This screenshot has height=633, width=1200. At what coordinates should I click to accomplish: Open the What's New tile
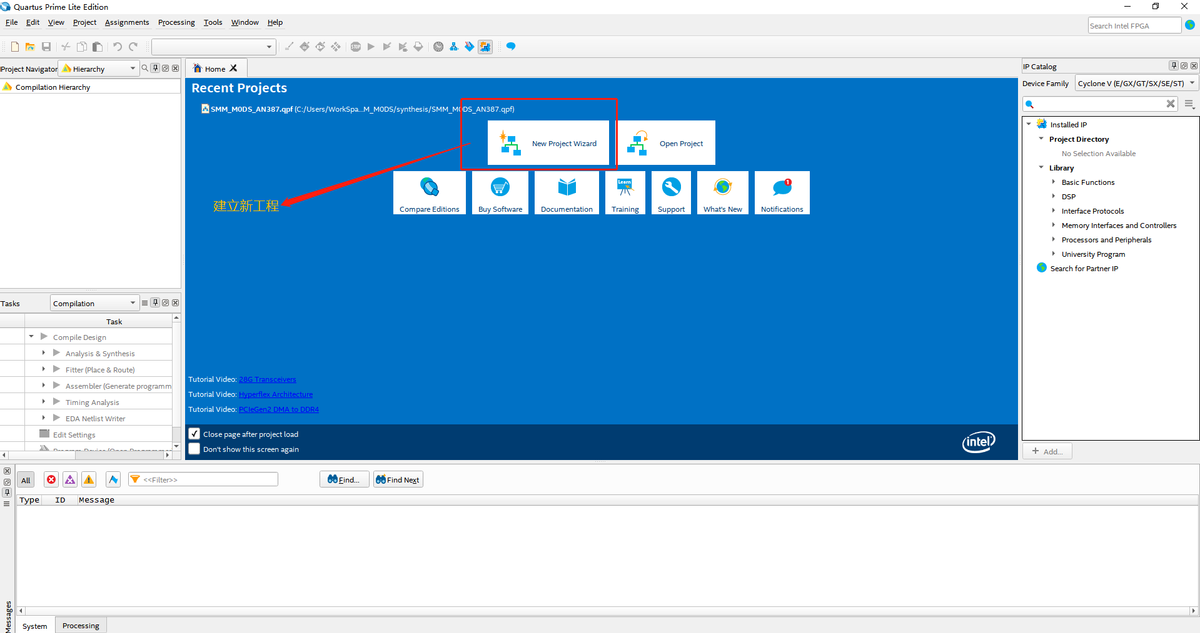pyautogui.click(x=723, y=193)
